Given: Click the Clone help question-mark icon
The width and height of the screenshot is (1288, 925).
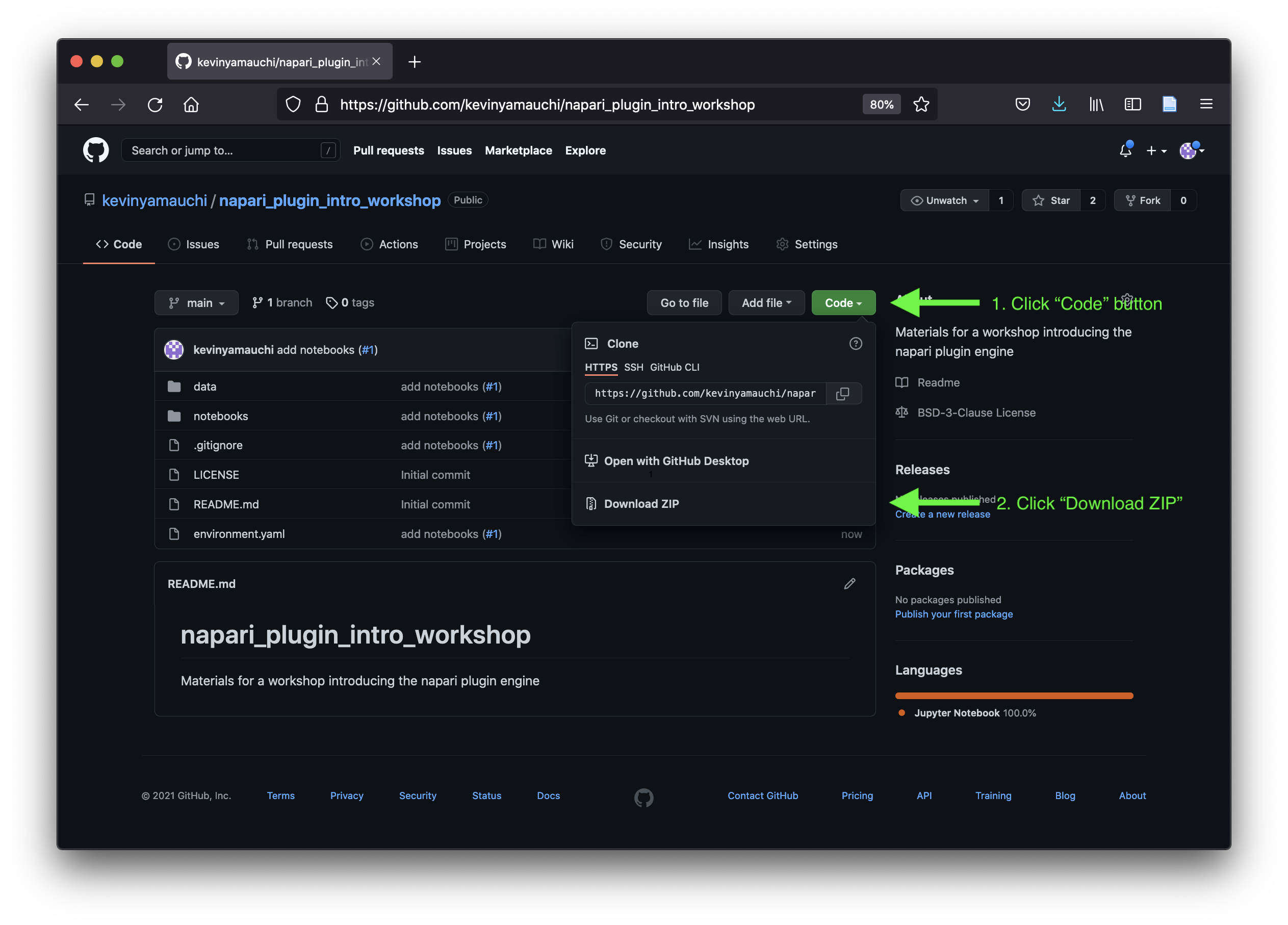Looking at the screenshot, I should point(855,344).
